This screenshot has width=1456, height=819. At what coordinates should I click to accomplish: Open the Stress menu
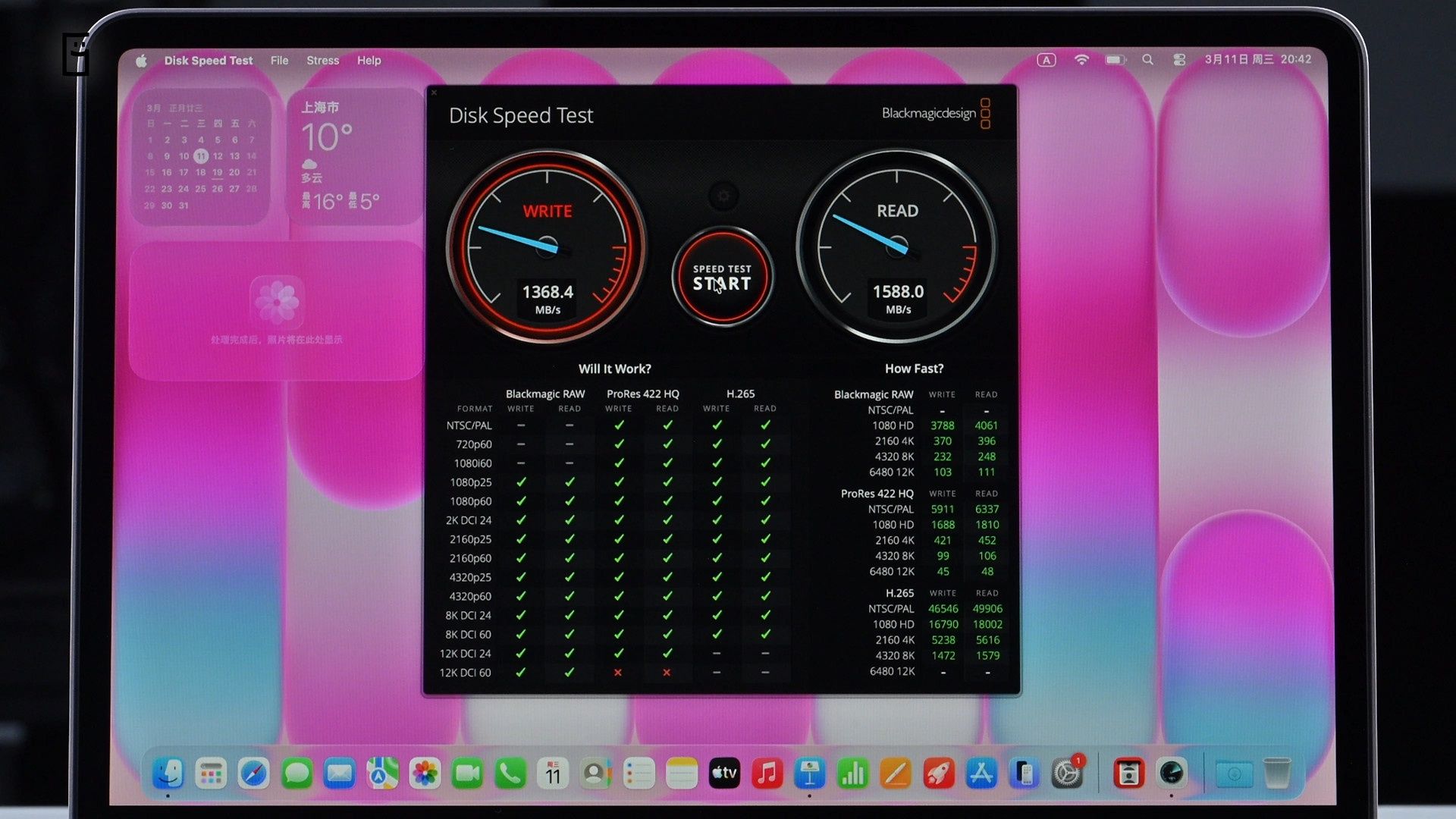322,61
